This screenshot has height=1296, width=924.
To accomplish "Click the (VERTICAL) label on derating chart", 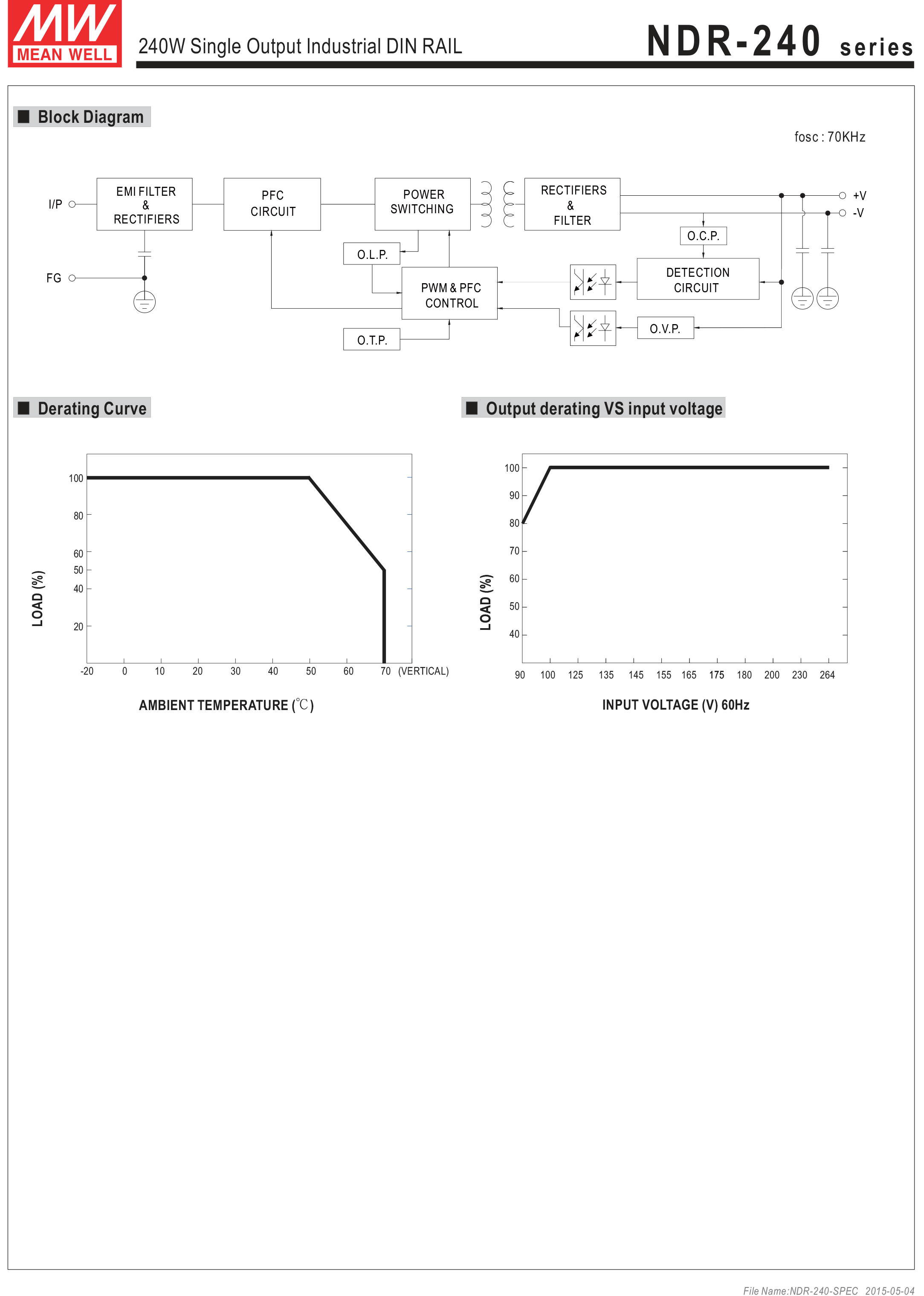I will point(423,671).
